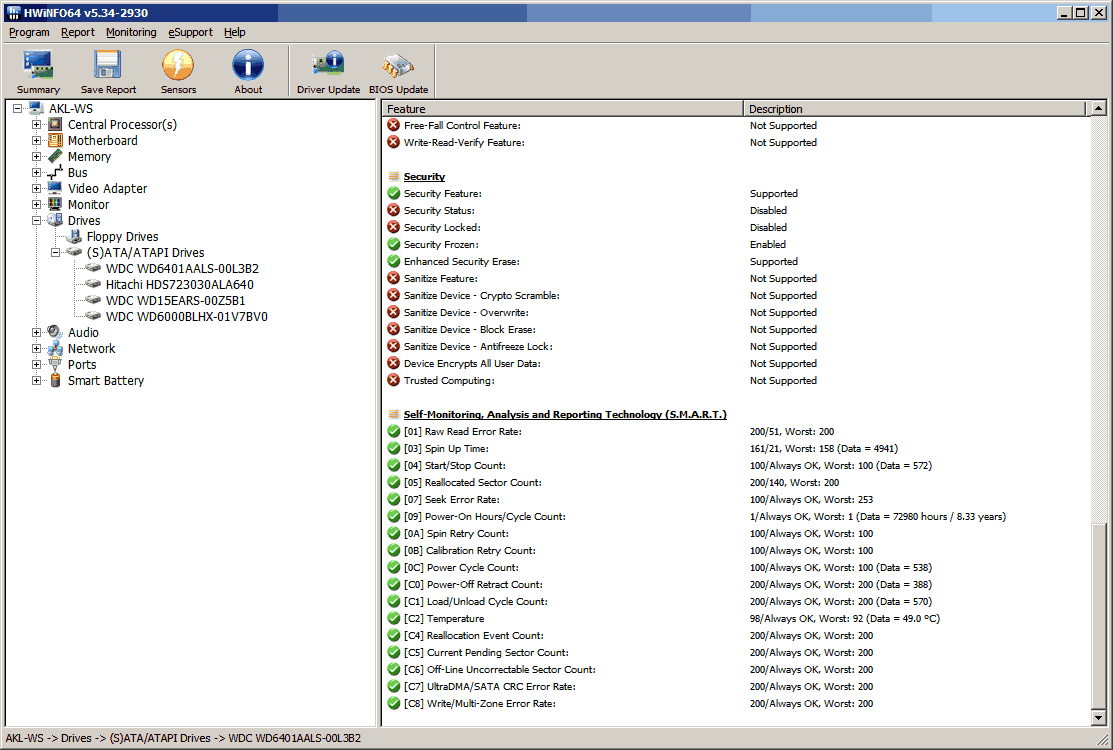Expand the Motherboard node
Image resolution: width=1113 pixels, height=750 pixels.
click(36, 140)
